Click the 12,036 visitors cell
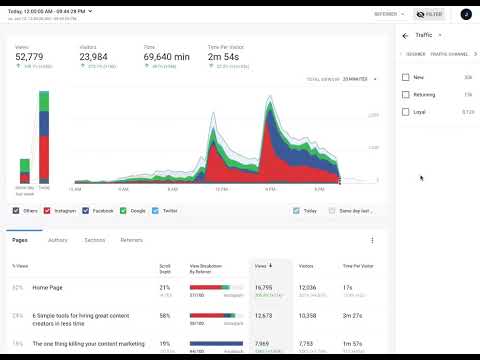Viewport: 480px width, 360px height. coord(307,287)
